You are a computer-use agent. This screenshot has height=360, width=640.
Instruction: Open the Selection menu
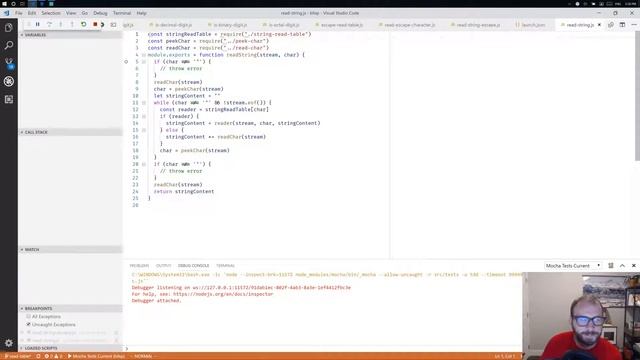pyautogui.click(x=51, y=13)
